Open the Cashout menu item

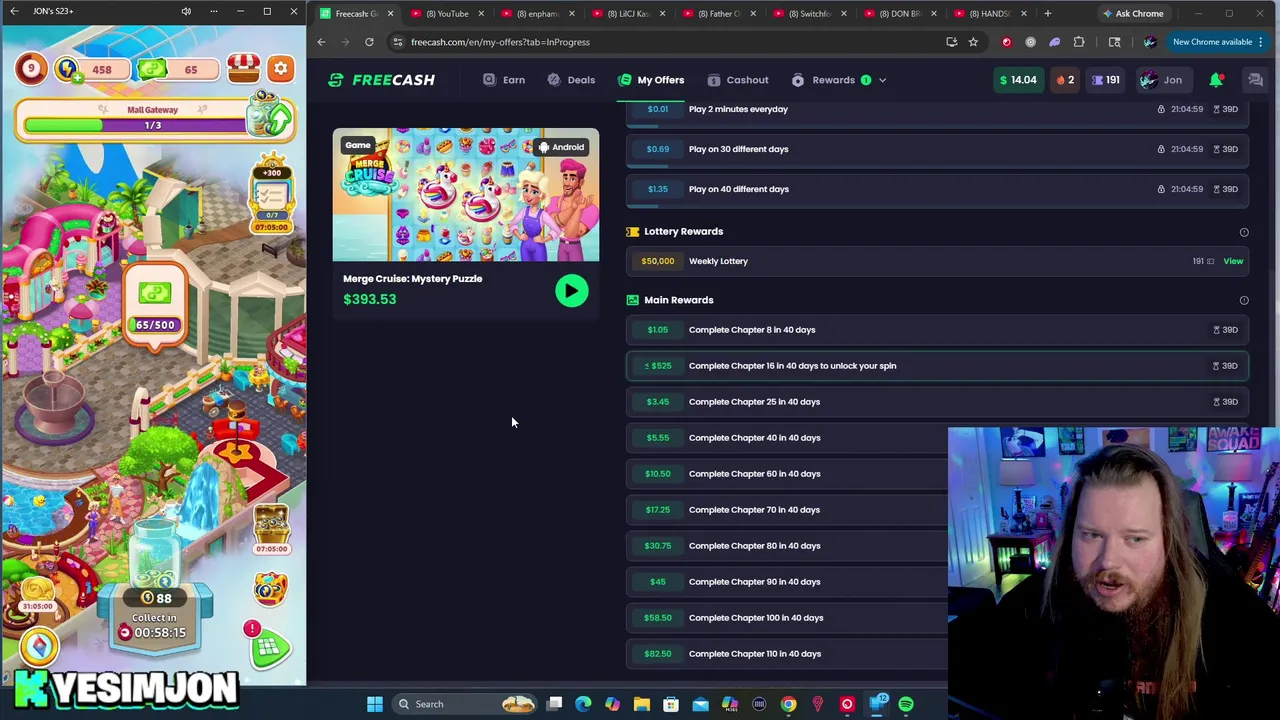point(738,80)
